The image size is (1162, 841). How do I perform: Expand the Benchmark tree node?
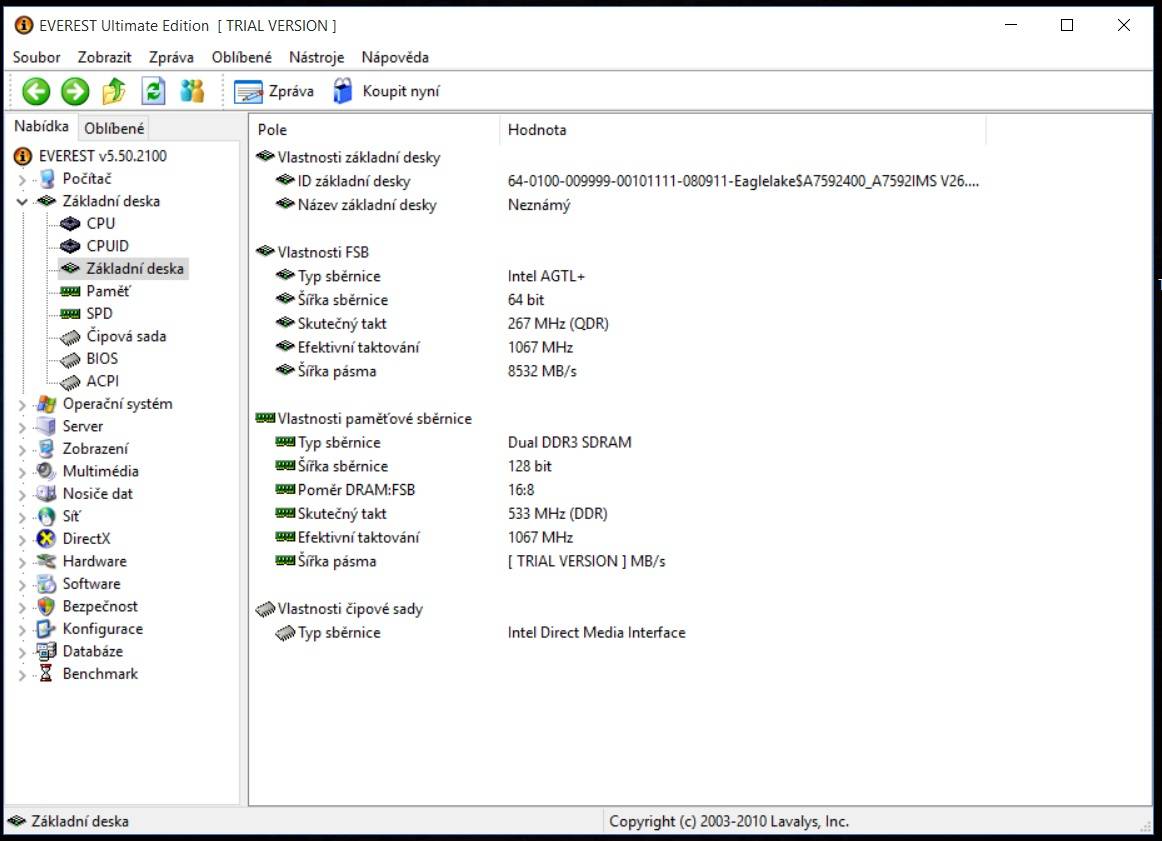pos(21,674)
